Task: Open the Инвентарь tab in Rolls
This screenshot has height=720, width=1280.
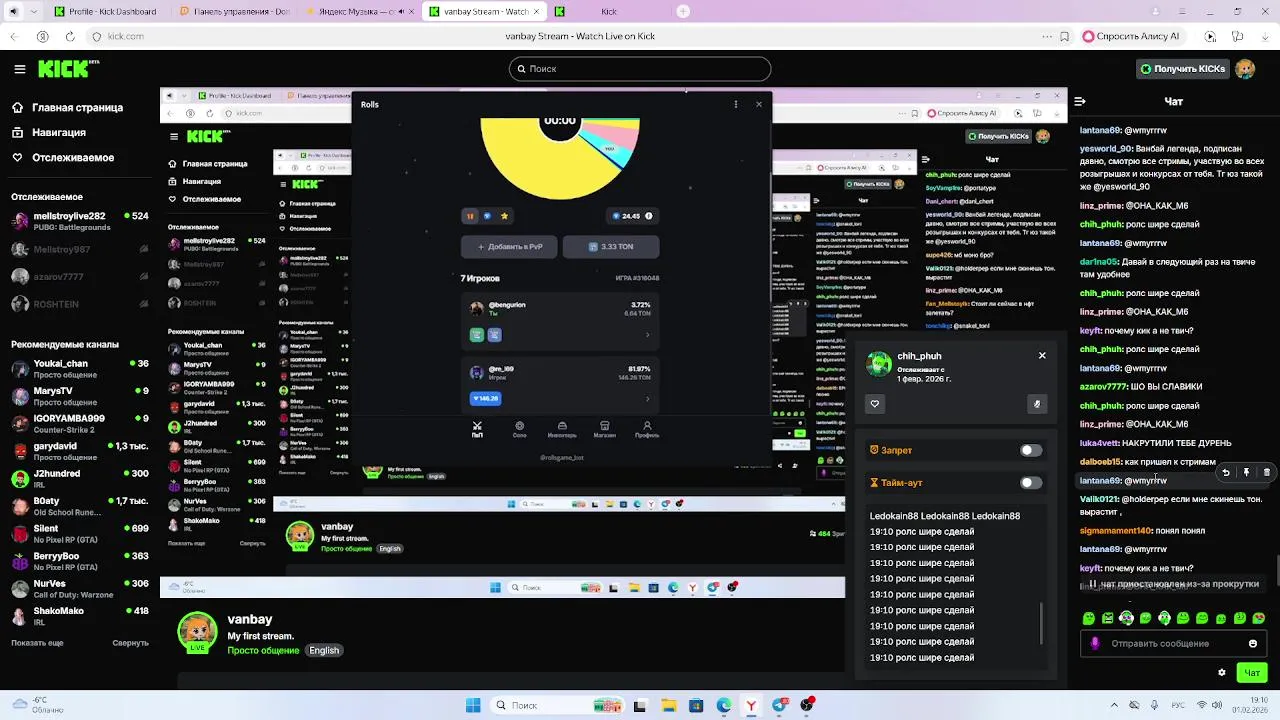Action: [x=562, y=429]
